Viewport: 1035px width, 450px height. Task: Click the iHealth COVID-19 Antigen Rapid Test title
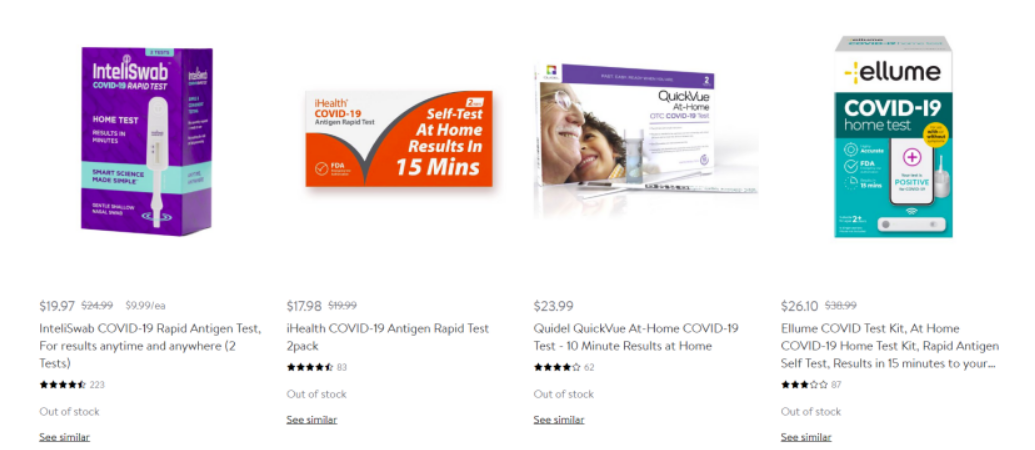click(x=388, y=337)
